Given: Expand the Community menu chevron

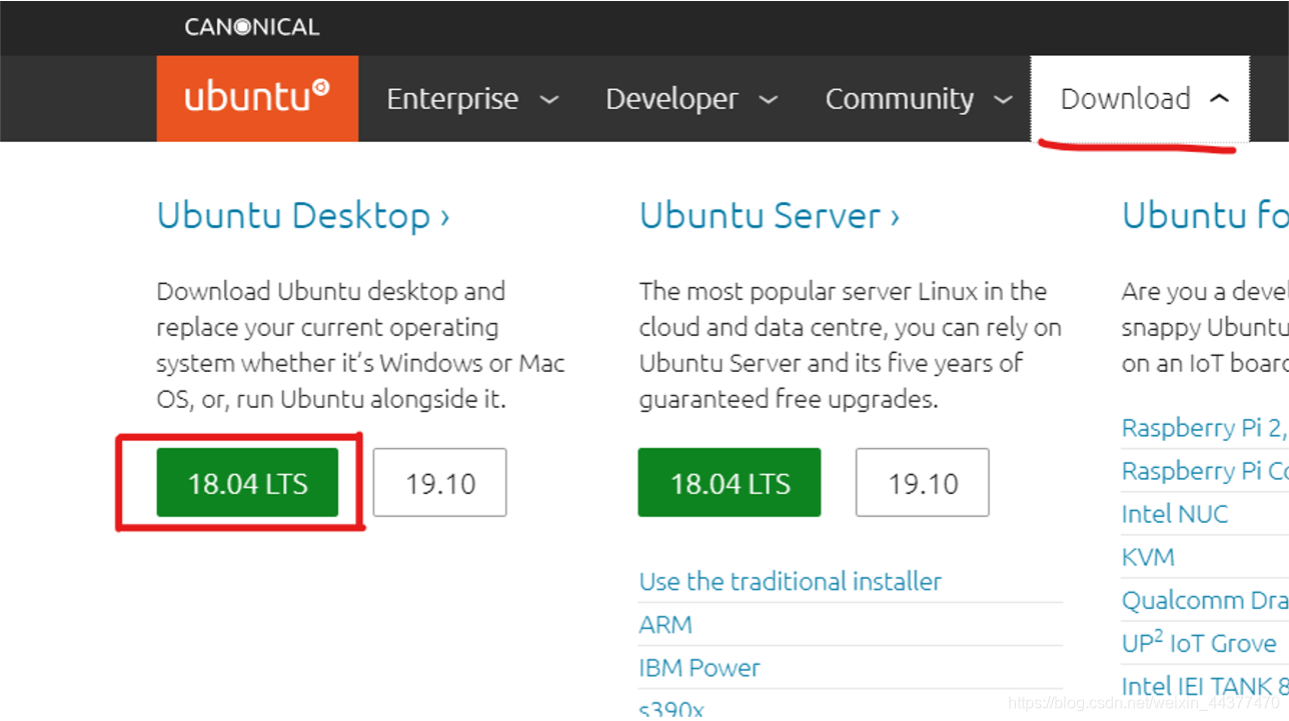Looking at the screenshot, I should [x=1003, y=100].
